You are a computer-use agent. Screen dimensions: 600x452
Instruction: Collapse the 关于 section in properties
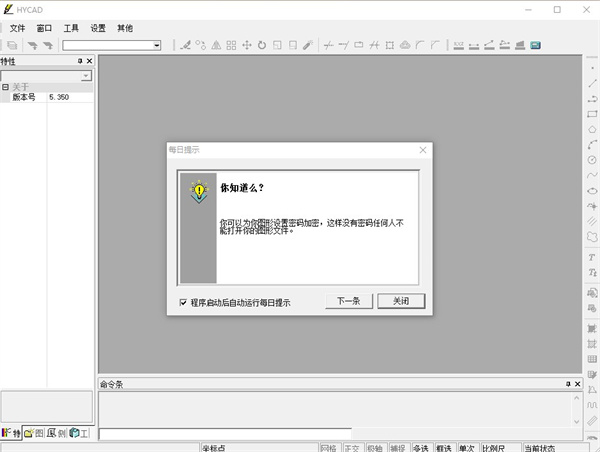click(x=5, y=87)
